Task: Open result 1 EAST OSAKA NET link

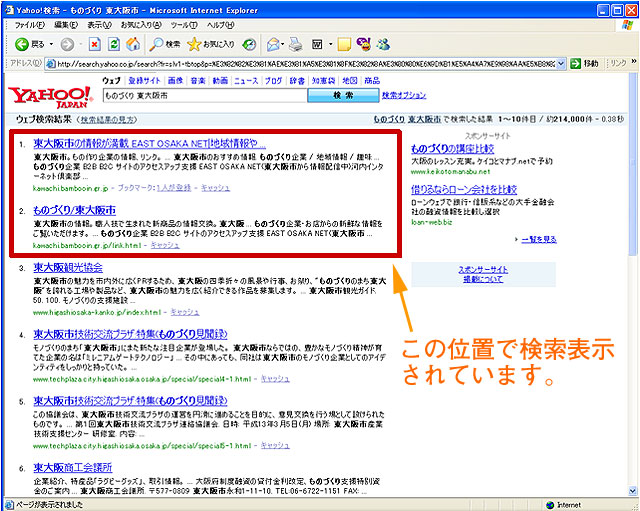Action: (149, 144)
